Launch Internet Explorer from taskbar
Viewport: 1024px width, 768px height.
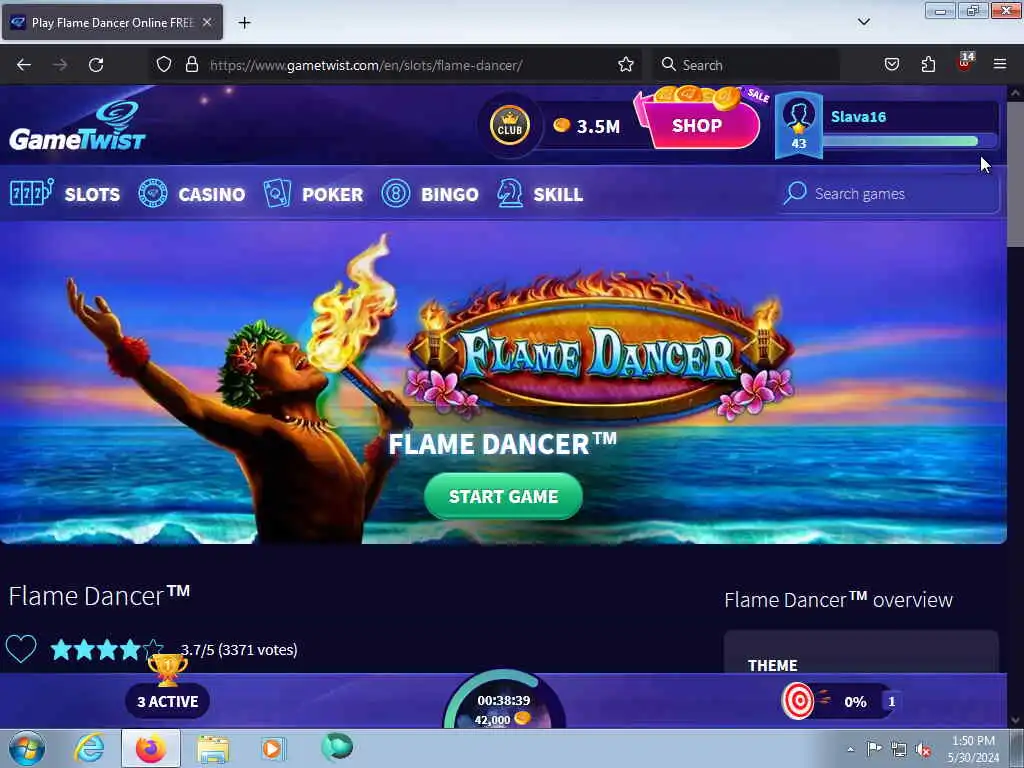[x=89, y=748]
